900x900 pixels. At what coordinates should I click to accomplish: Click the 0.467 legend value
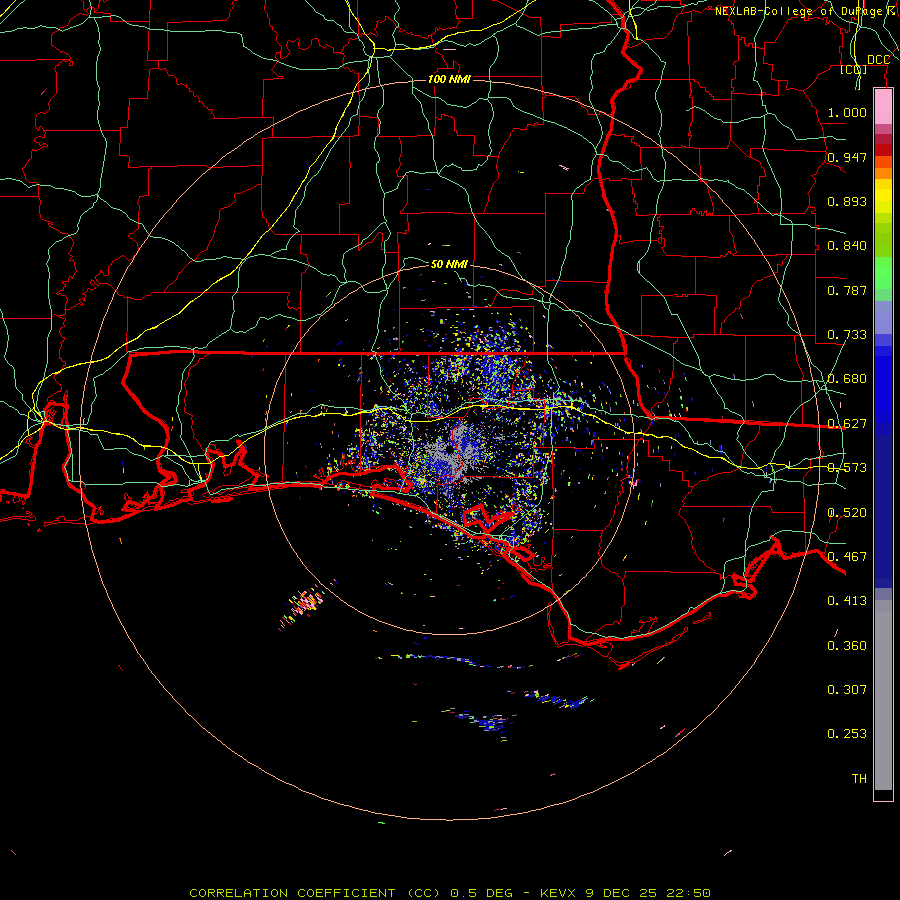tap(847, 557)
